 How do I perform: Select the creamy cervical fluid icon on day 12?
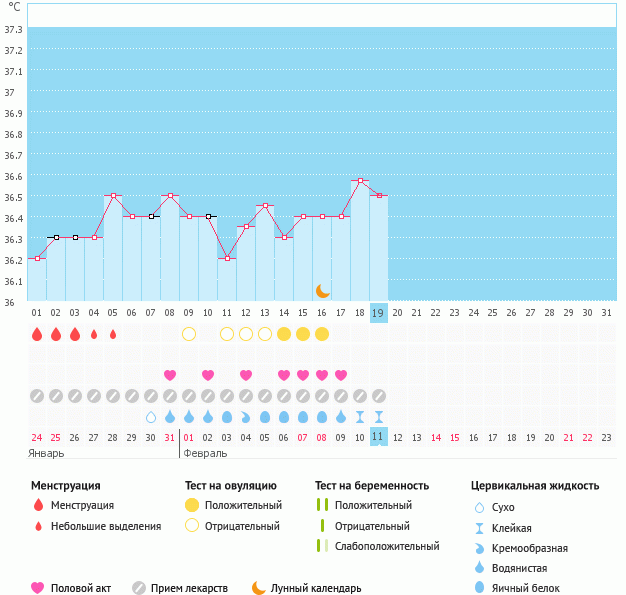point(246,418)
